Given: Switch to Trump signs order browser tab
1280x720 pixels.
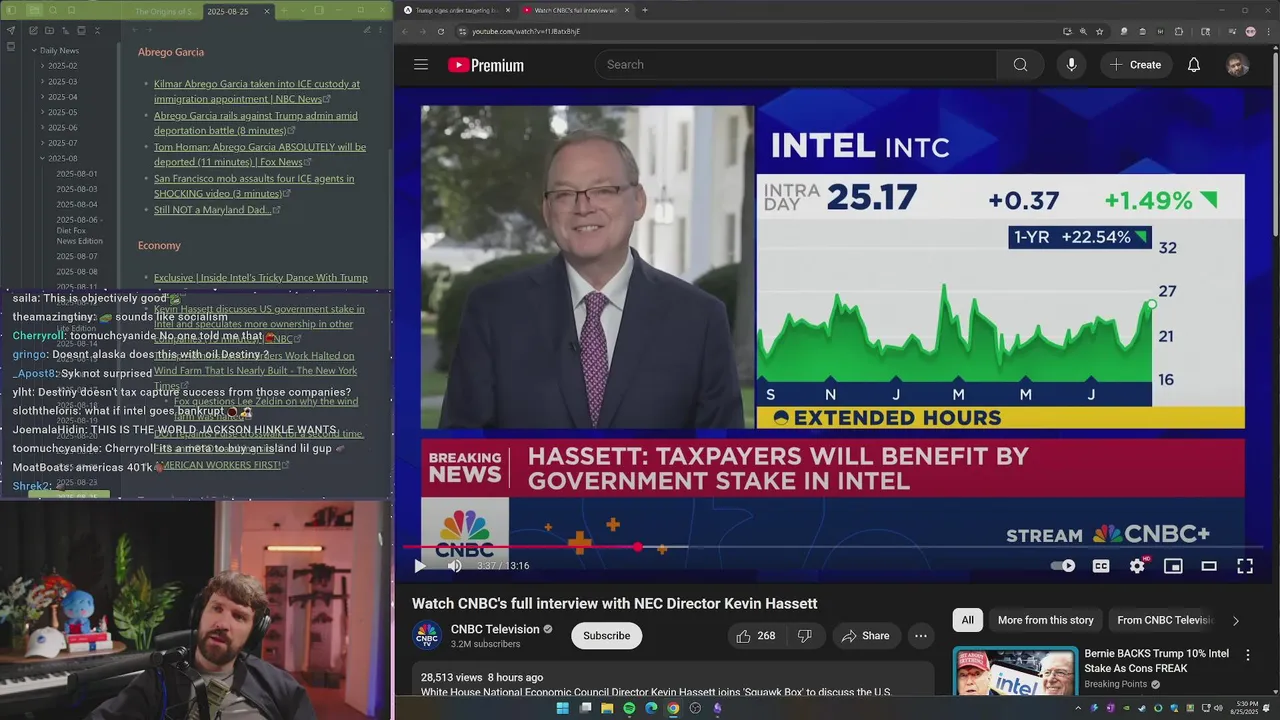Looking at the screenshot, I should pos(456,10).
